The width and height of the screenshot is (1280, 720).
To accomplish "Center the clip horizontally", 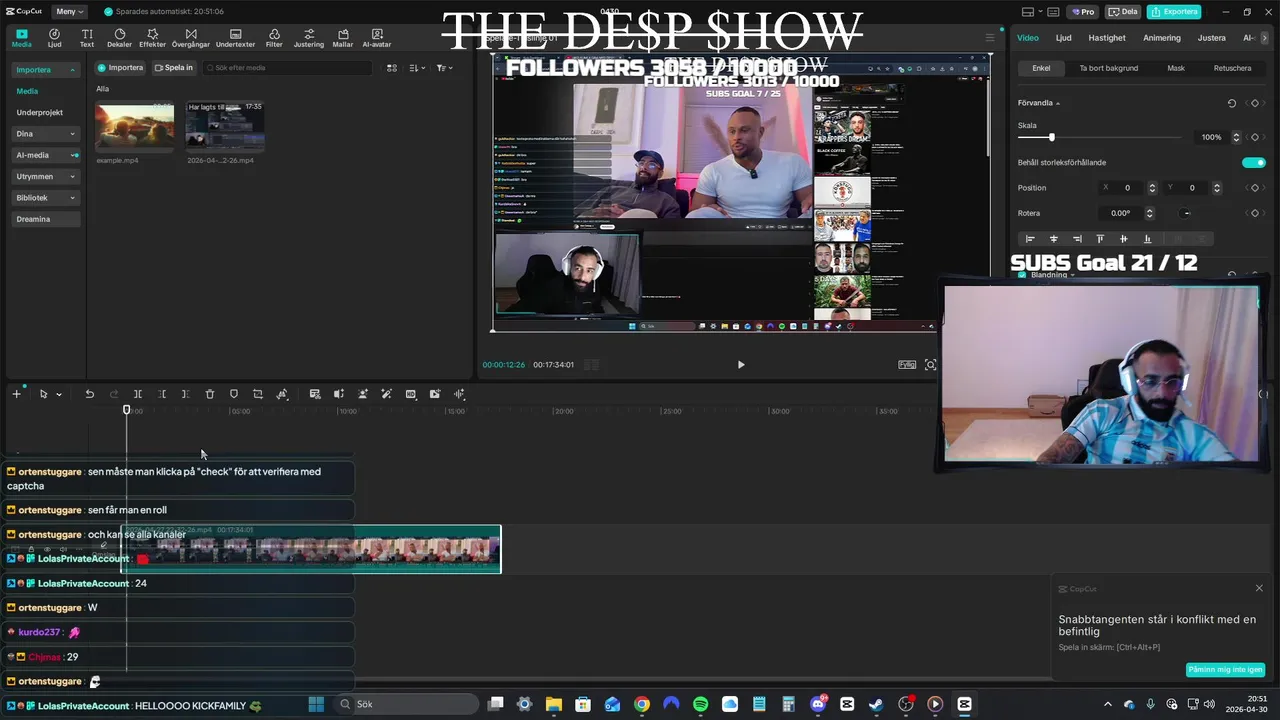I will [x=1053, y=239].
